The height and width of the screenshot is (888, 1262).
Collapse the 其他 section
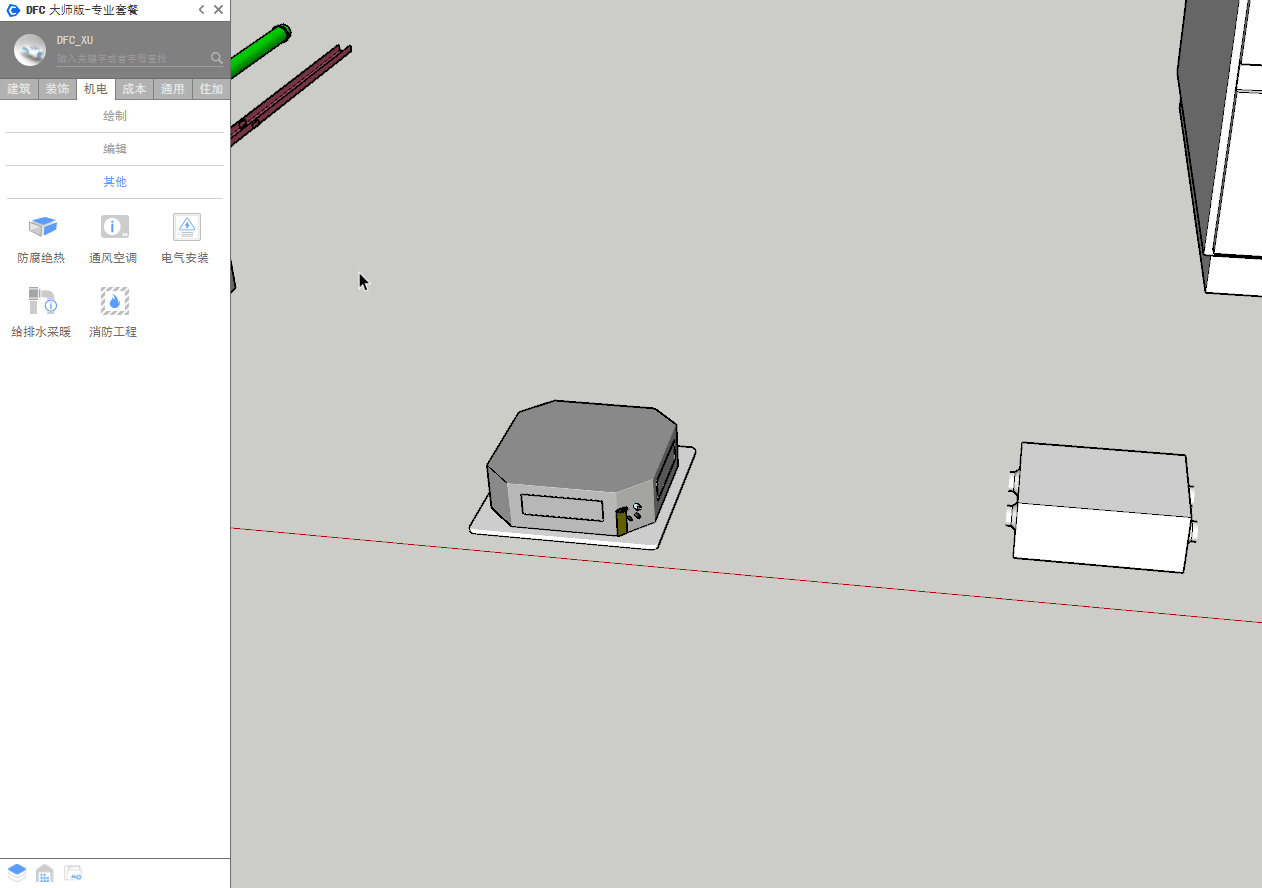click(115, 182)
